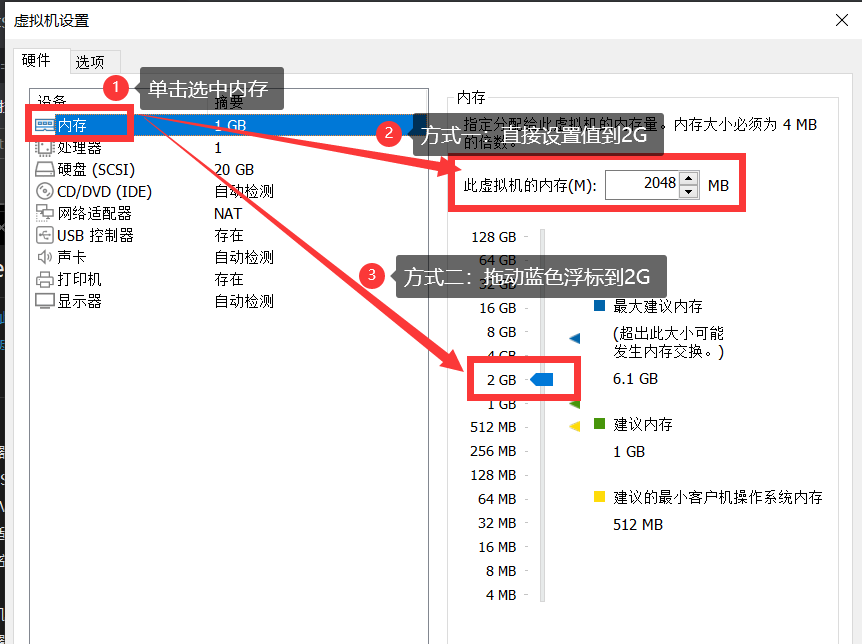The width and height of the screenshot is (862, 644).
Task: Click the blue memory slider thumb at 2 GB
Action: click(x=542, y=379)
